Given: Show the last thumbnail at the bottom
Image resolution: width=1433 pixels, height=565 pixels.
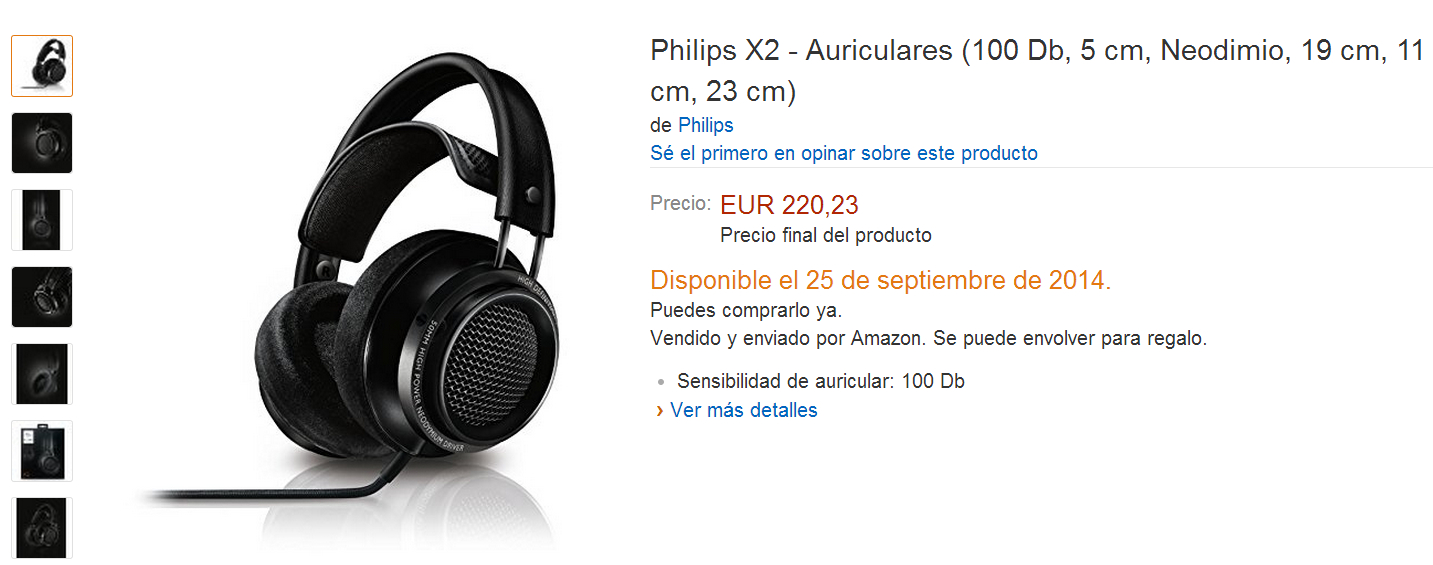Looking at the screenshot, I should coord(42,528).
